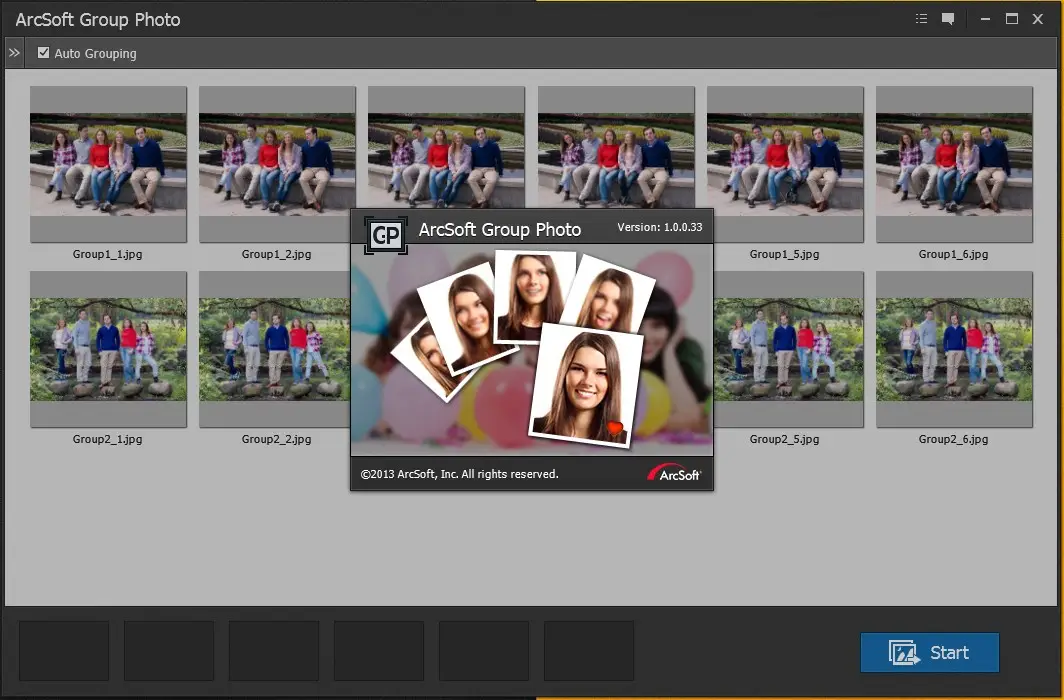Expand the side panel with double chevron
1064x700 pixels.
pyautogui.click(x=14, y=53)
